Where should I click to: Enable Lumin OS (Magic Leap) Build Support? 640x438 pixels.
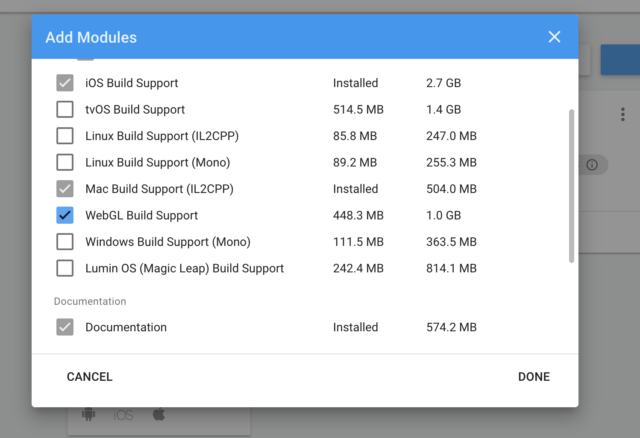pos(65,269)
